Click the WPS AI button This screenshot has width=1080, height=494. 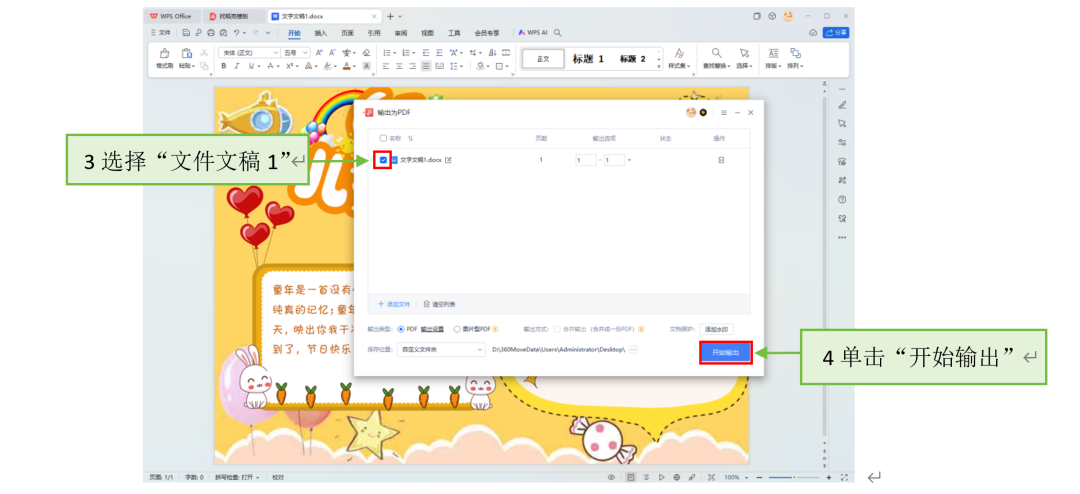click(x=533, y=32)
